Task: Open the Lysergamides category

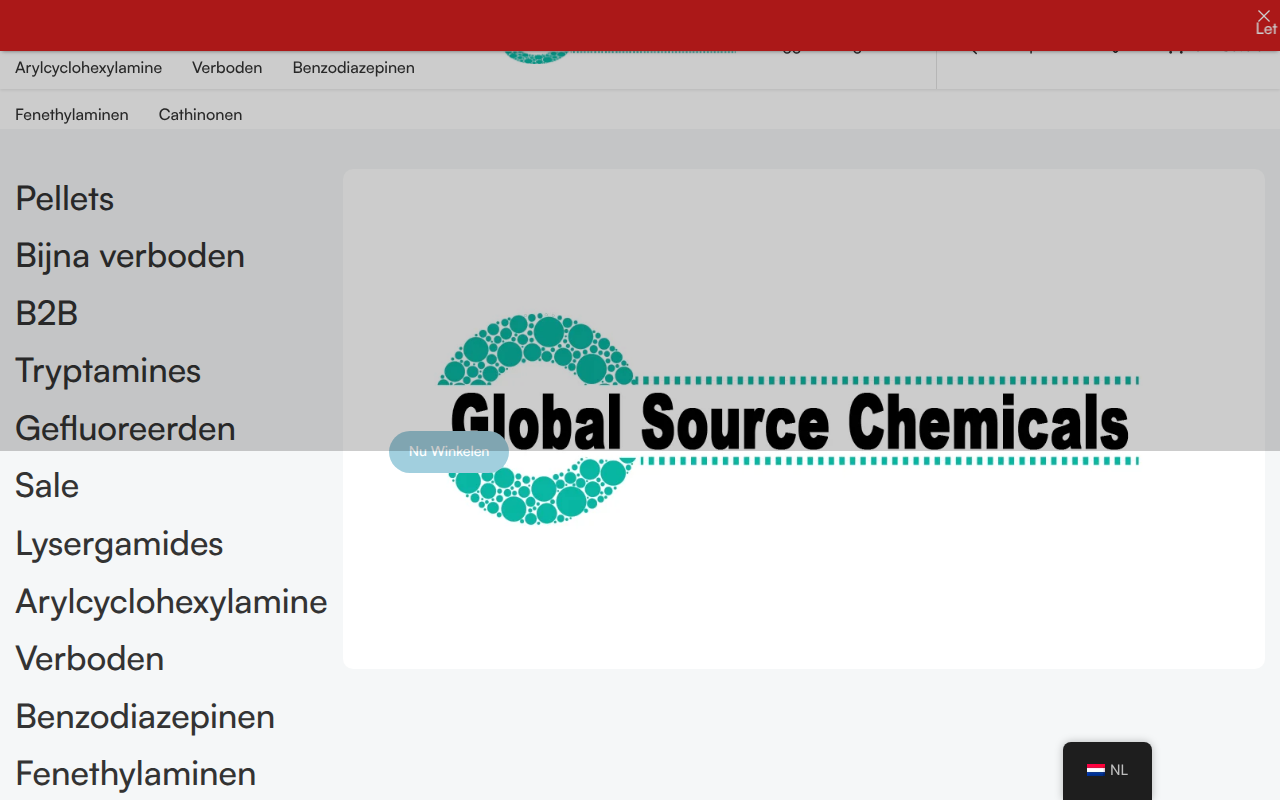Action: point(119,543)
